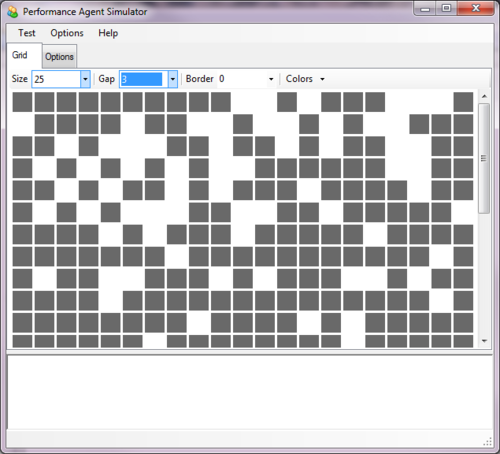
Task: Click inside the Size input field
Action: [56, 79]
